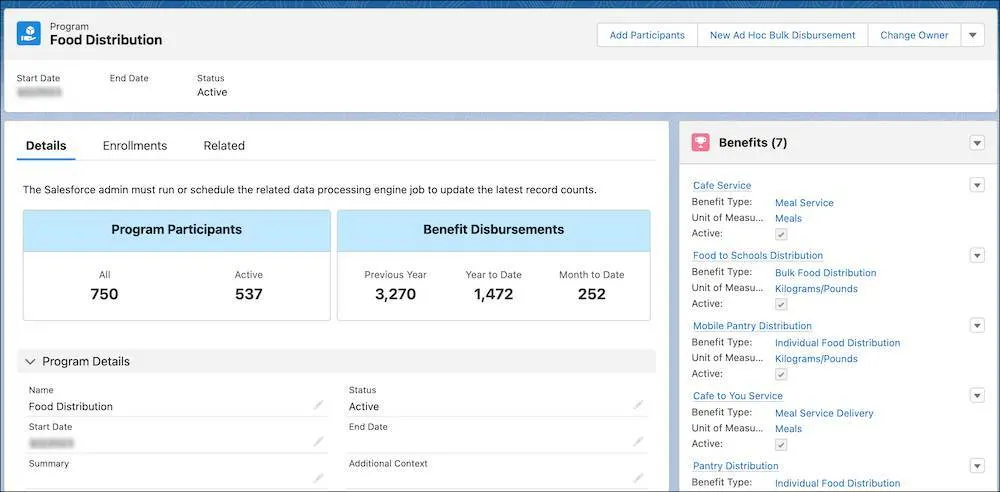Open Mobile Pantry Distribution link
The width and height of the screenshot is (1000, 492).
click(752, 326)
